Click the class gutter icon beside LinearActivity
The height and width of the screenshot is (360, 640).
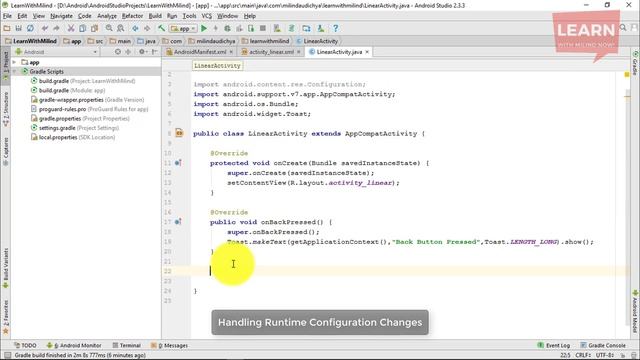coord(179,133)
